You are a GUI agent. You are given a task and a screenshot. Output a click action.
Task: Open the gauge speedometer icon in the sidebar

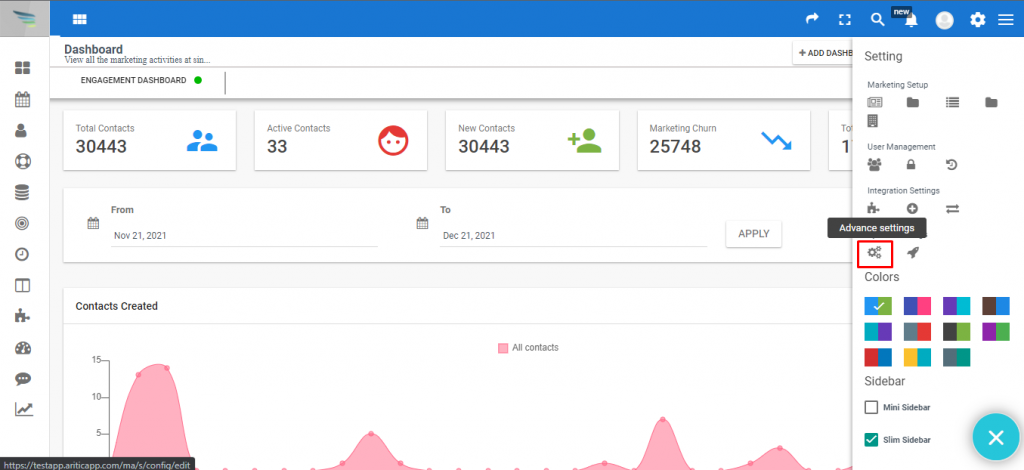click(x=23, y=347)
